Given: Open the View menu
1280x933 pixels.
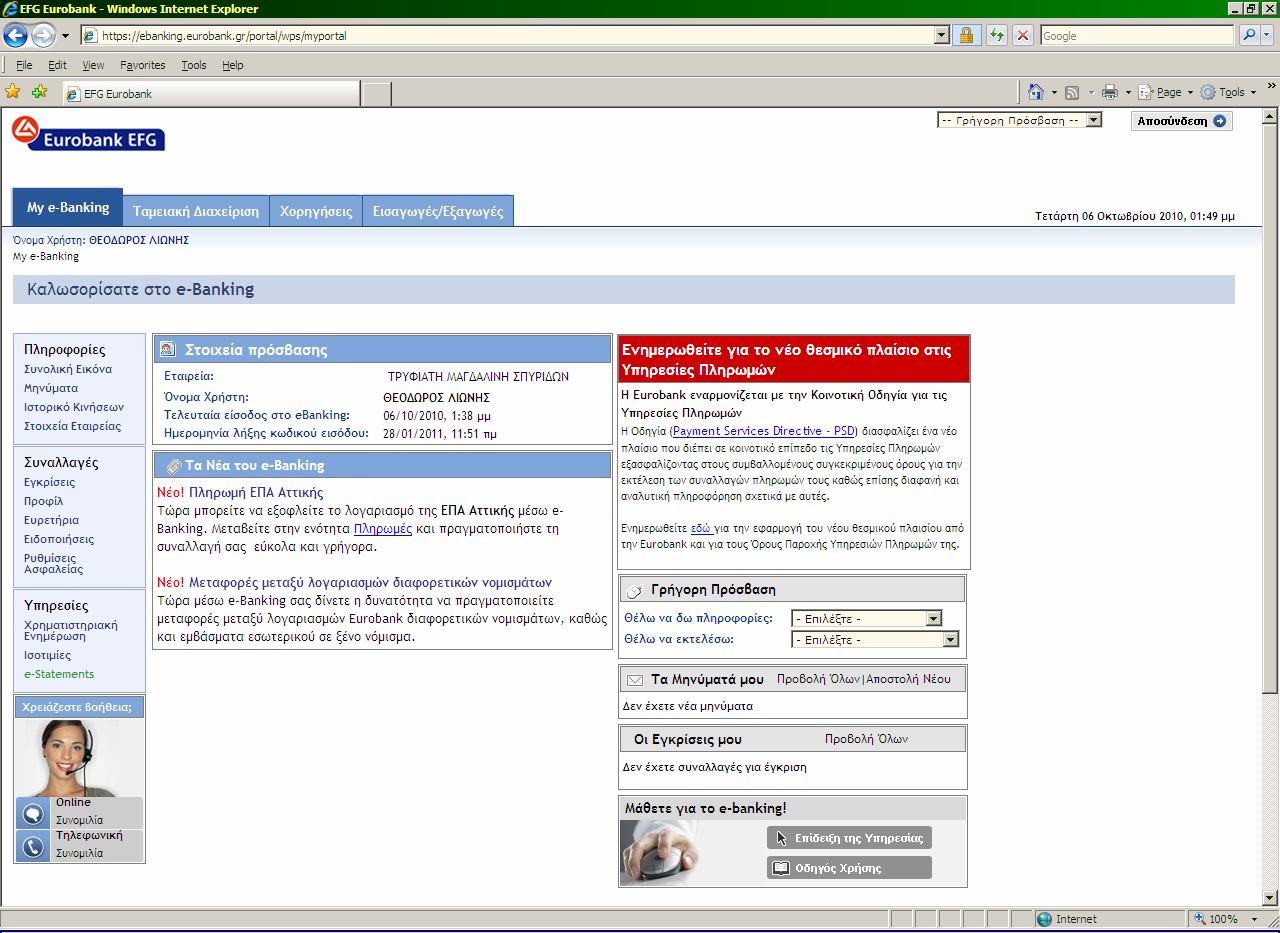Looking at the screenshot, I should point(93,65).
